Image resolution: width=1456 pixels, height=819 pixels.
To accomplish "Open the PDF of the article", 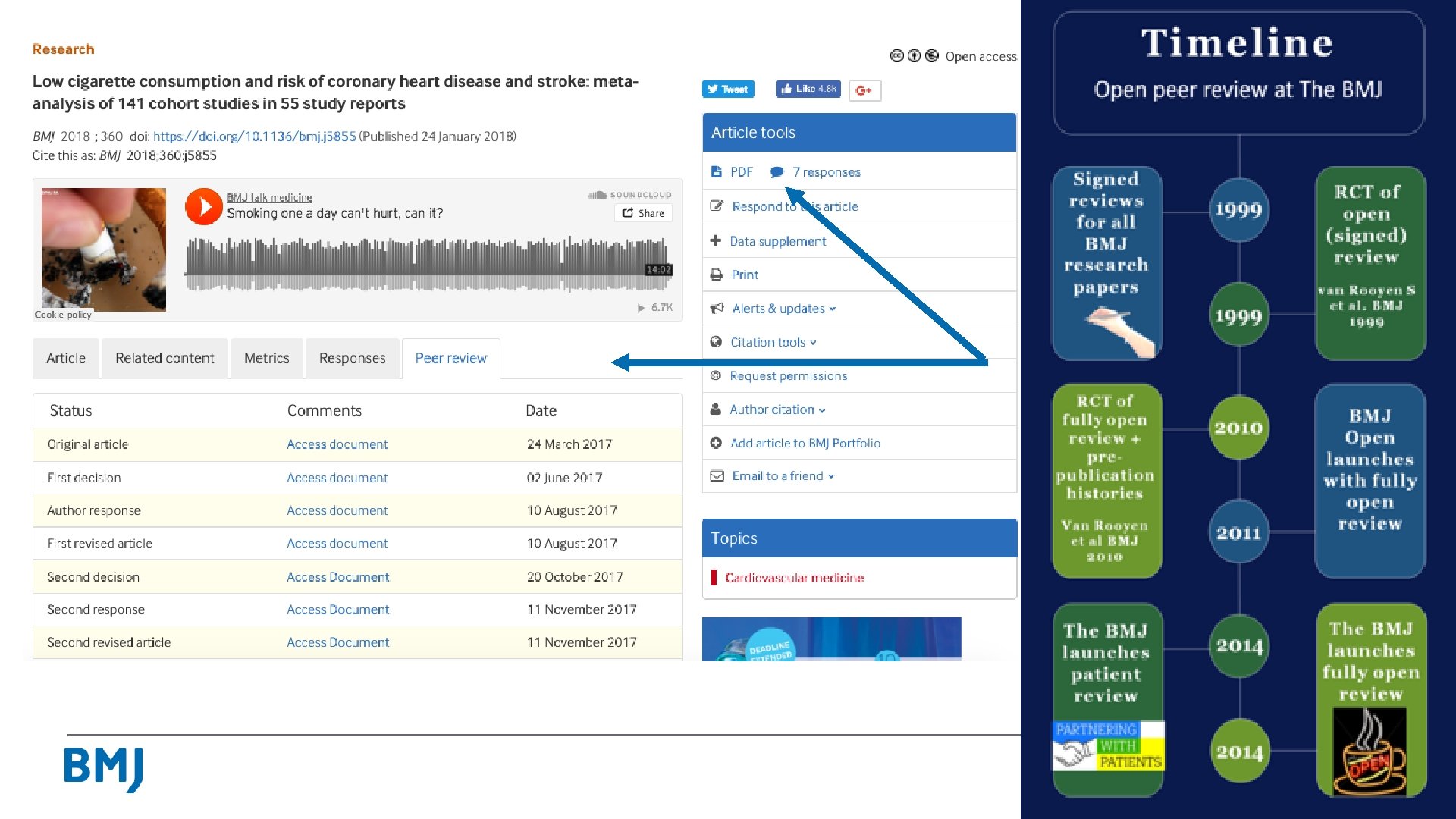I will (x=740, y=172).
